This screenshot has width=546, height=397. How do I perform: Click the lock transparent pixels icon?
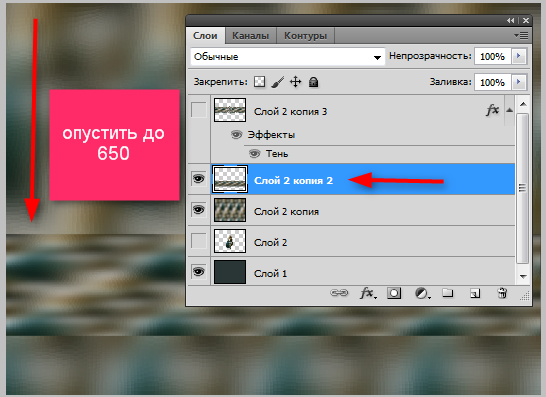[x=259, y=82]
